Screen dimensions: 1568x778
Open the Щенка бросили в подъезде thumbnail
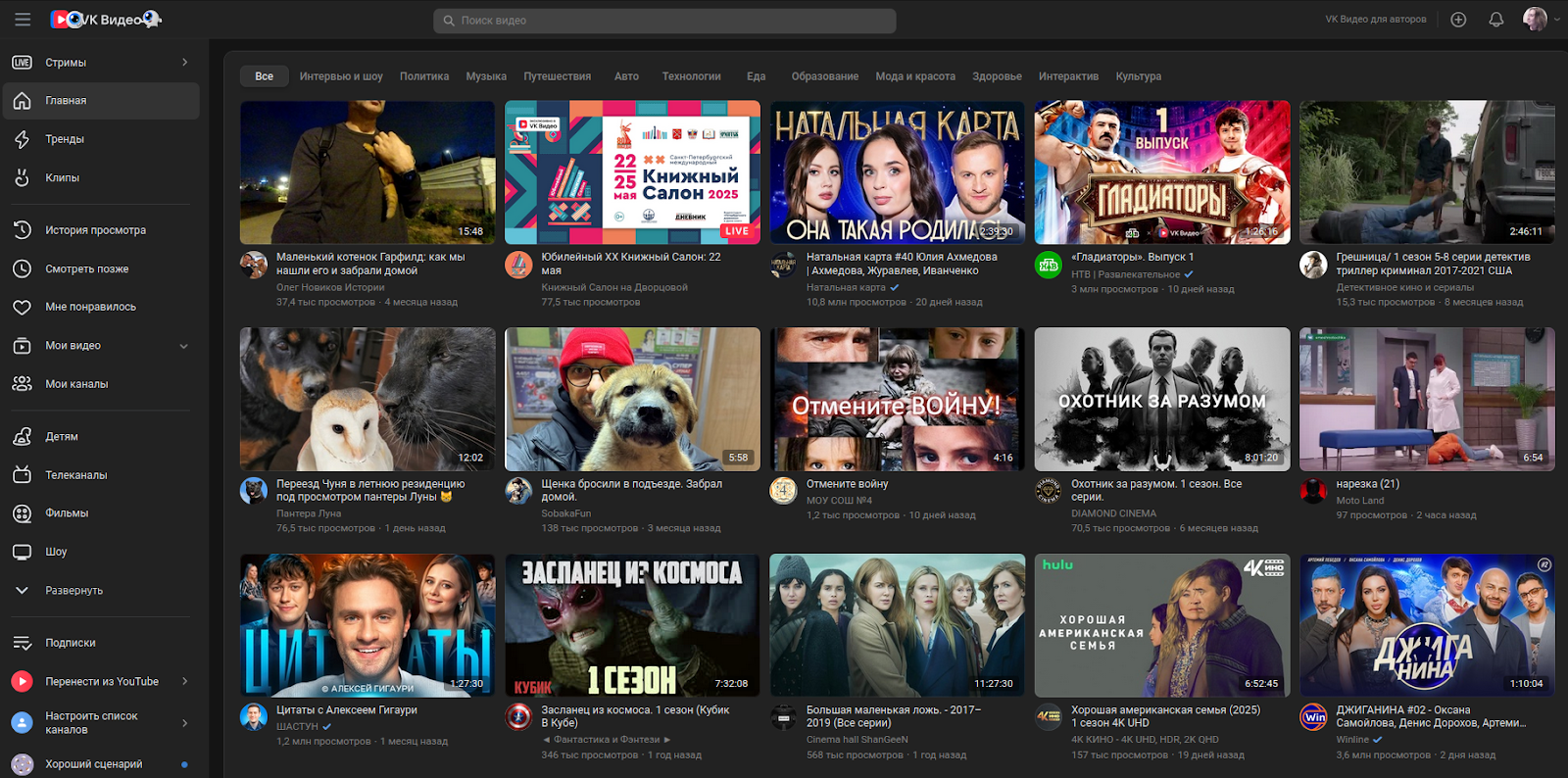[632, 399]
